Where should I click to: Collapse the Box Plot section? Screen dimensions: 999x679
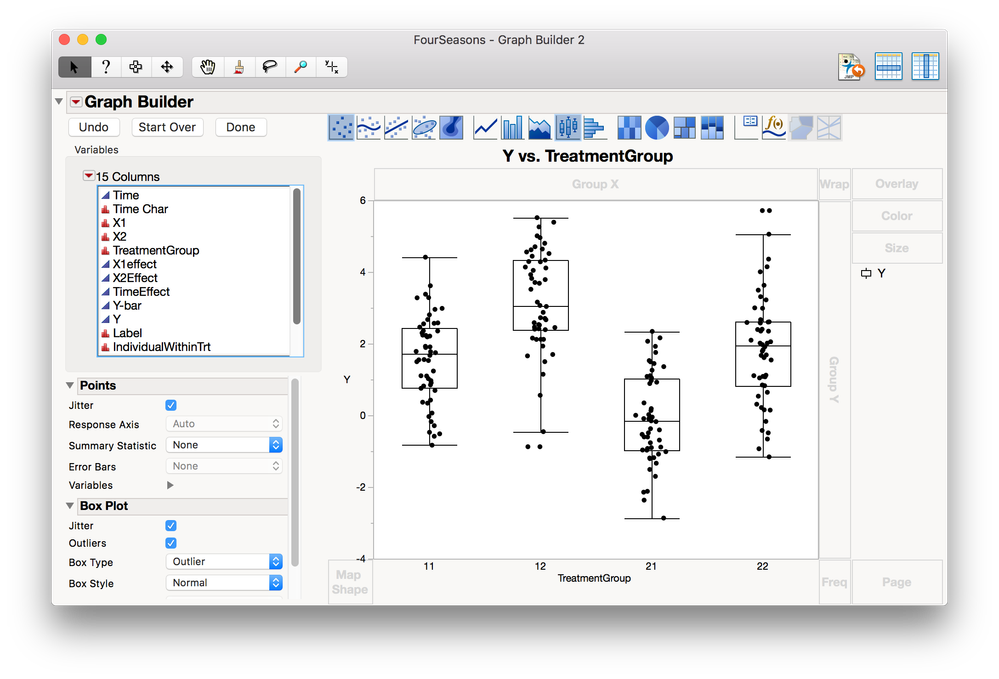tap(70, 506)
